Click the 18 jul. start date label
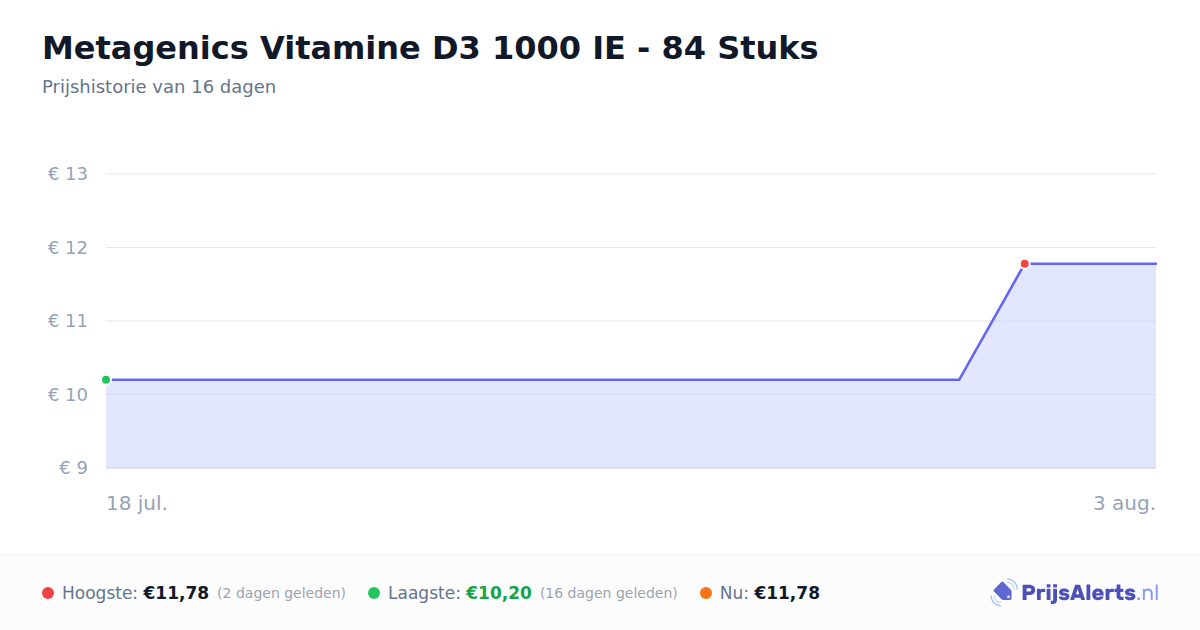 pos(137,503)
